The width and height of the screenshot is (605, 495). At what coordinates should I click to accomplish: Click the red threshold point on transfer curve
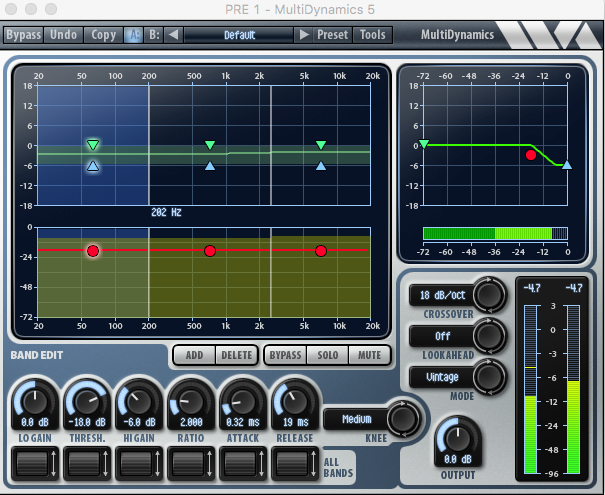(x=531, y=155)
